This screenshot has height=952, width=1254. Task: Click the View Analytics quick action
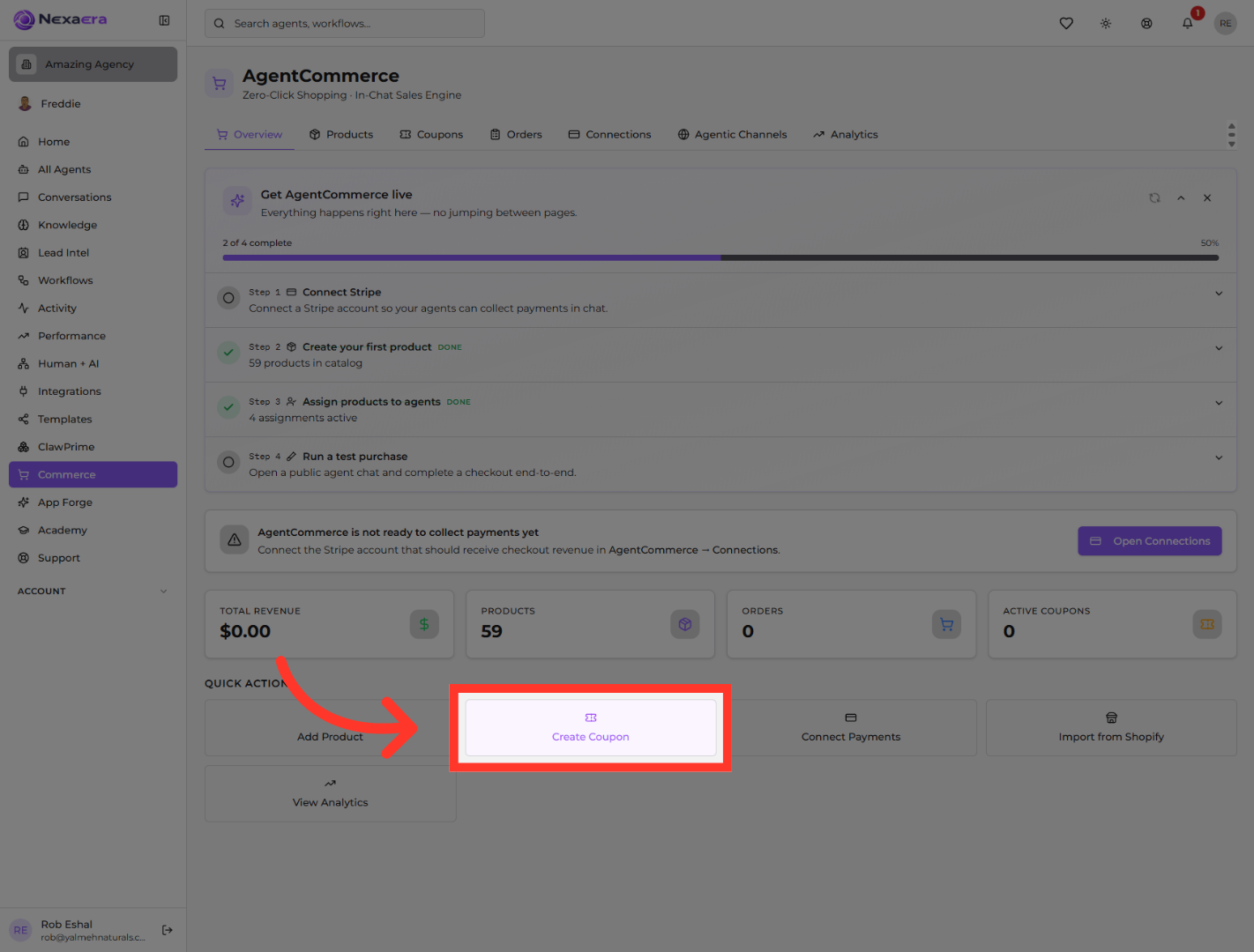pos(330,793)
